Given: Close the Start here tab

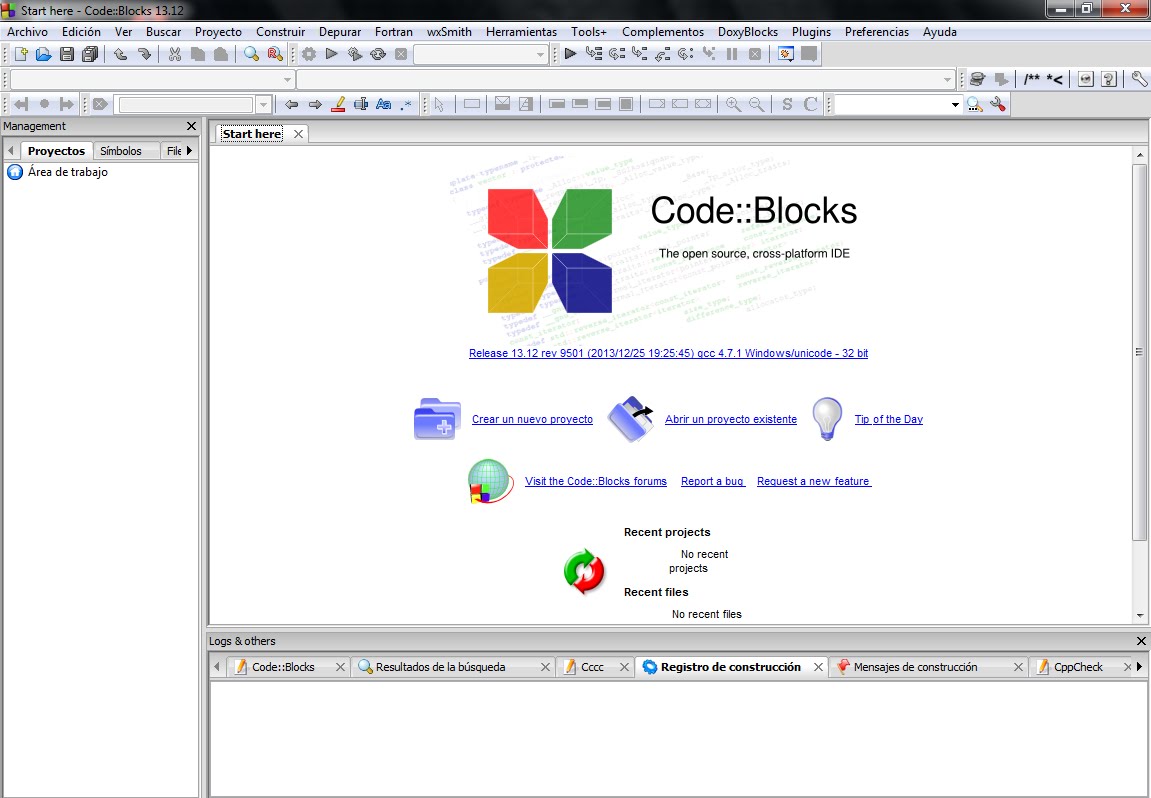Looking at the screenshot, I should coord(298,134).
